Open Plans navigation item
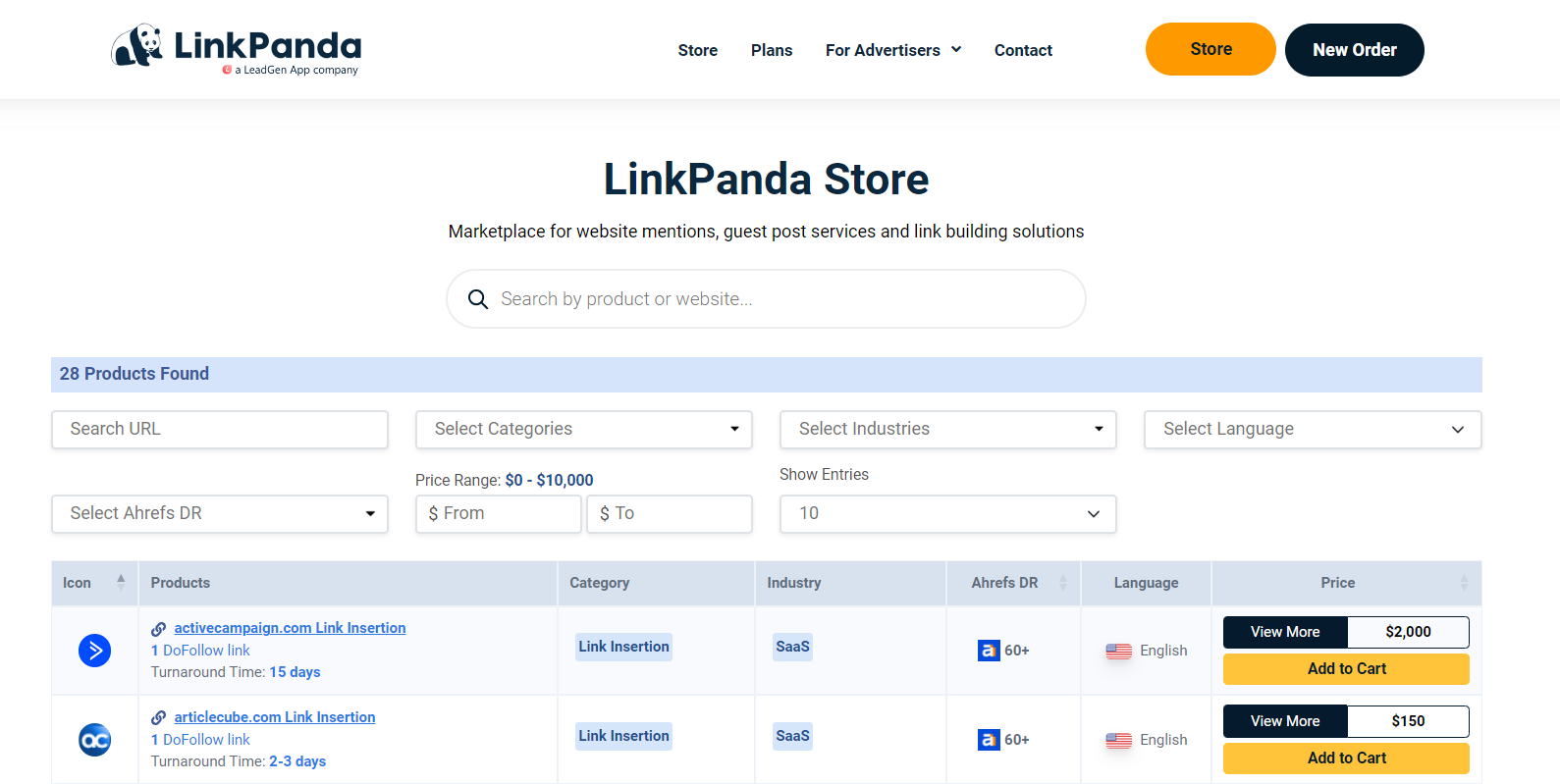This screenshot has width=1560, height=784. click(x=772, y=50)
